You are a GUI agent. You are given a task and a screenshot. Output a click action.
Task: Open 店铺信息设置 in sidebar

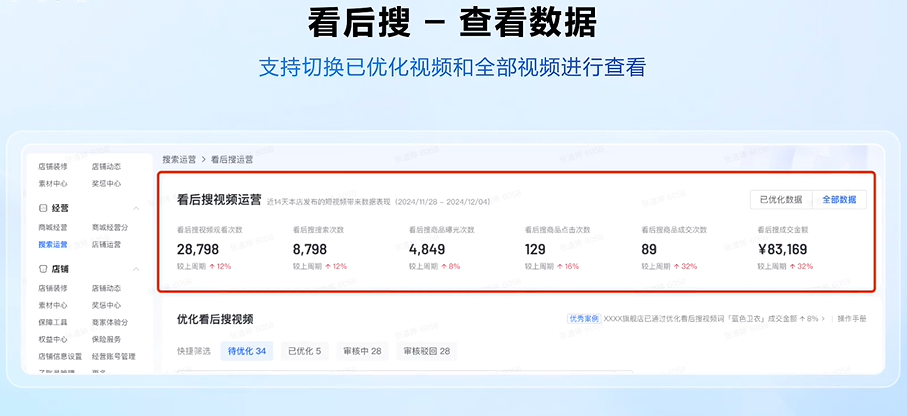click(x=59, y=356)
